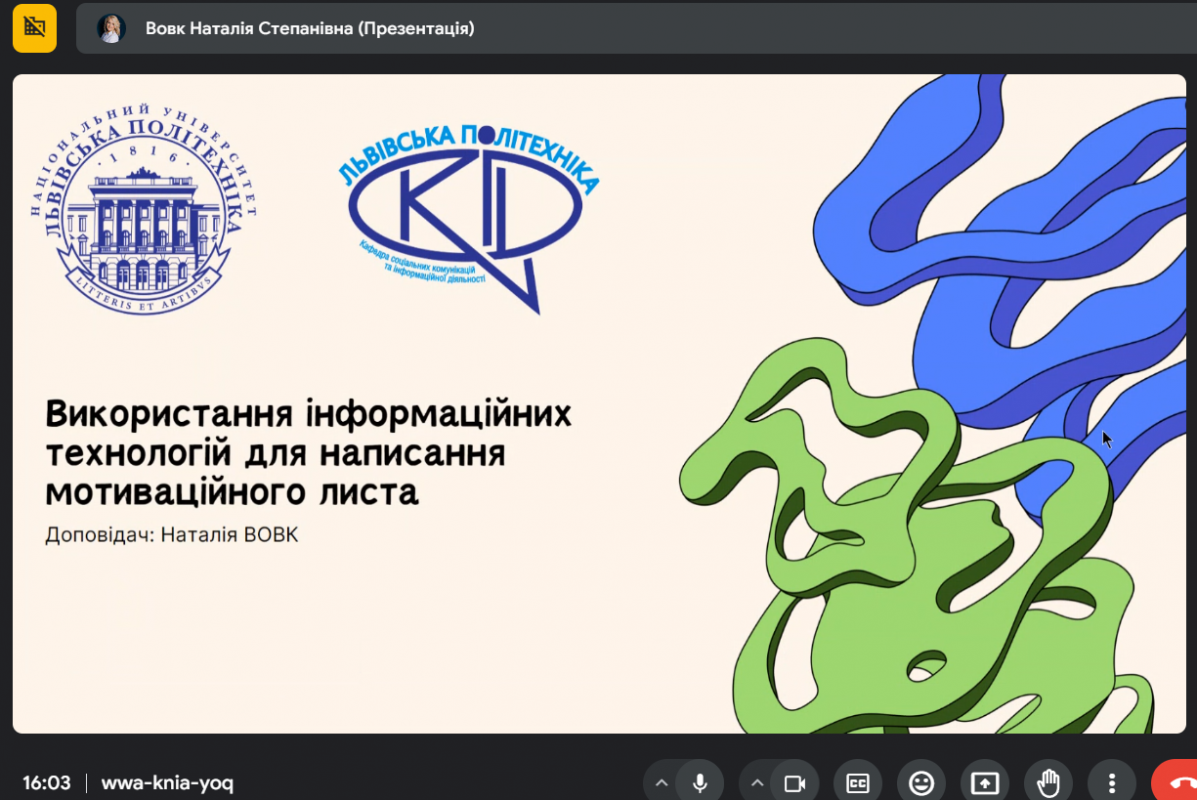Viewport: 1197px width, 800px height.
Task: Open more options with the three-dot icon
Action: pyautogui.click(x=1111, y=782)
